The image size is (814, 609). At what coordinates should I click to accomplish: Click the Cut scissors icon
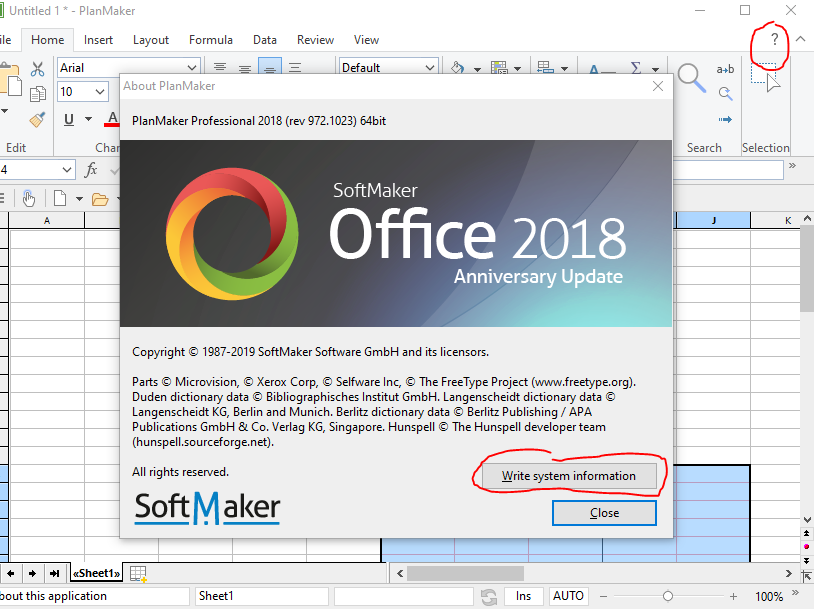[38, 69]
